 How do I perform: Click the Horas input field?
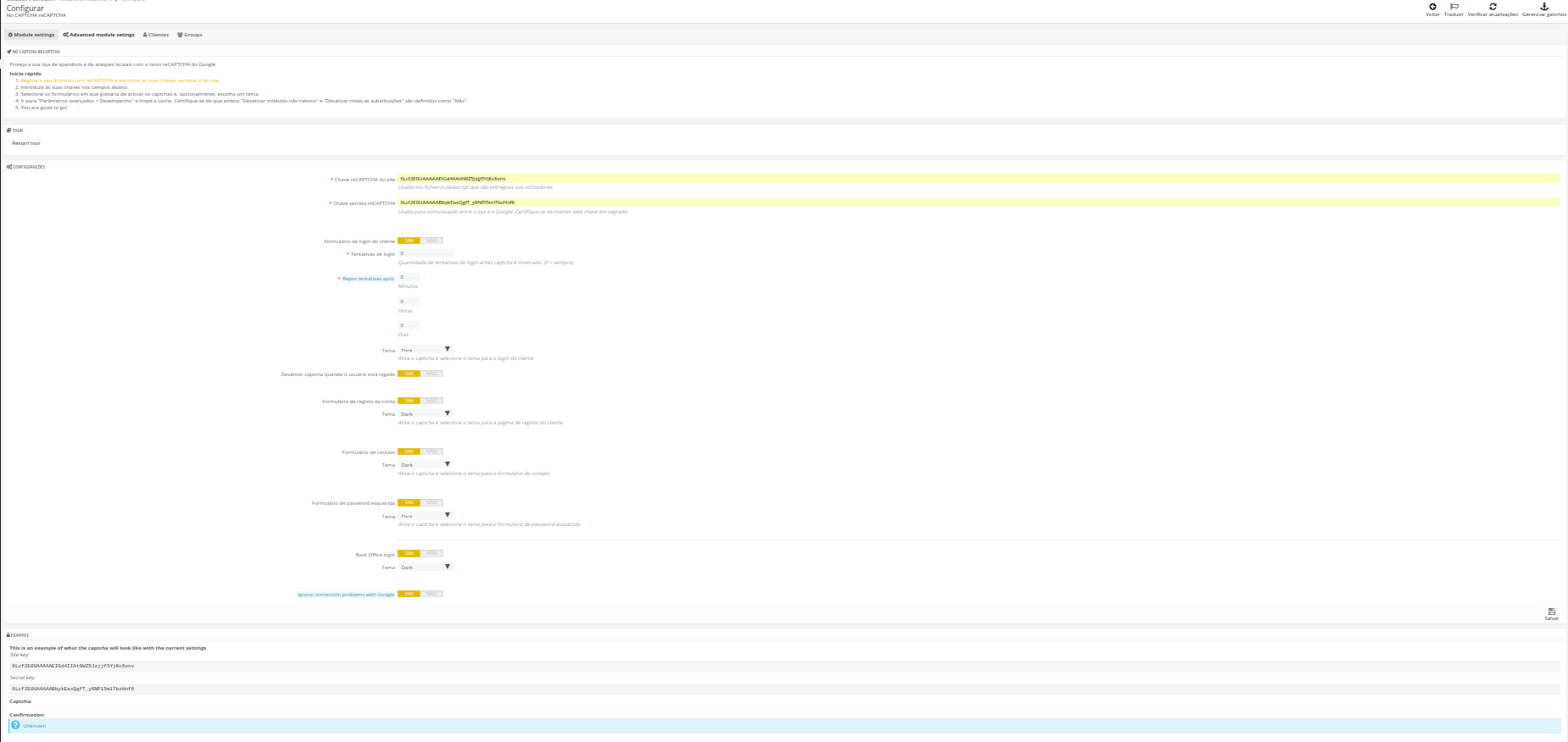pyautogui.click(x=409, y=302)
